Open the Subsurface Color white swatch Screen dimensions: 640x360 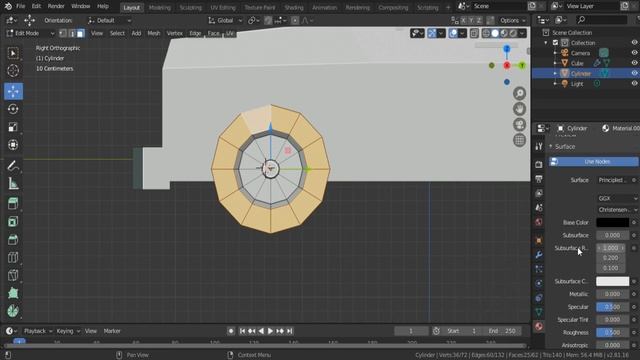pos(612,281)
